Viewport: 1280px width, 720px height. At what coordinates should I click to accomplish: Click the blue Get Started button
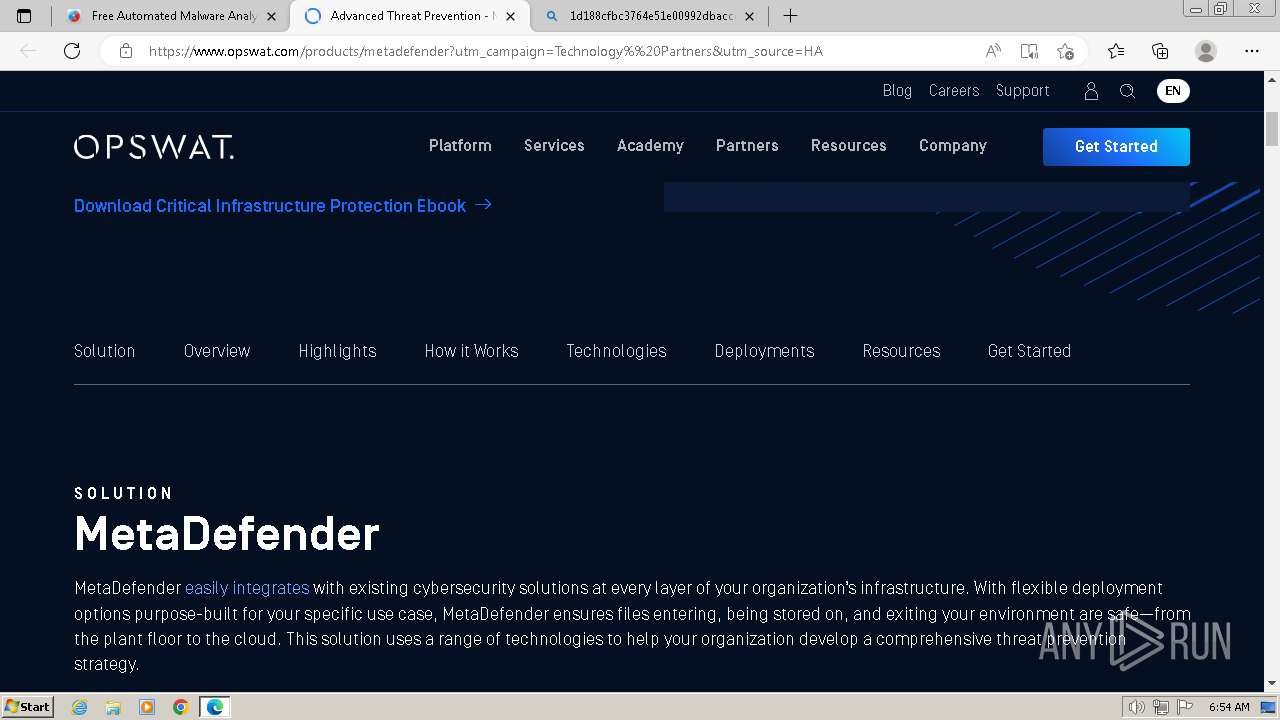pyautogui.click(x=1116, y=147)
